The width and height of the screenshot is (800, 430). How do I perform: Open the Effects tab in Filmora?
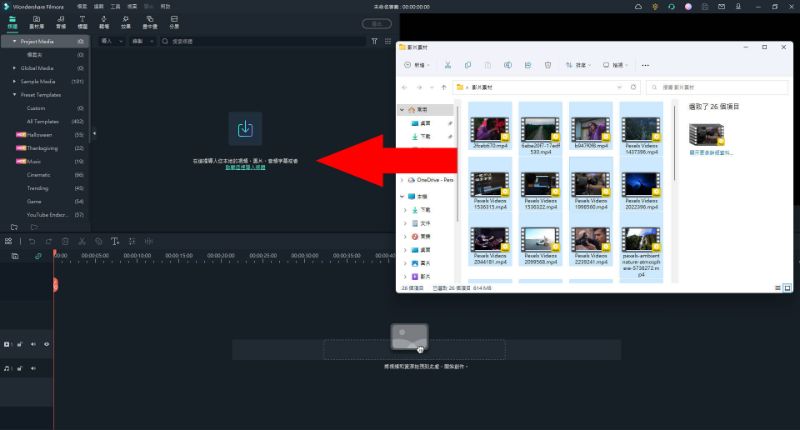click(x=126, y=22)
